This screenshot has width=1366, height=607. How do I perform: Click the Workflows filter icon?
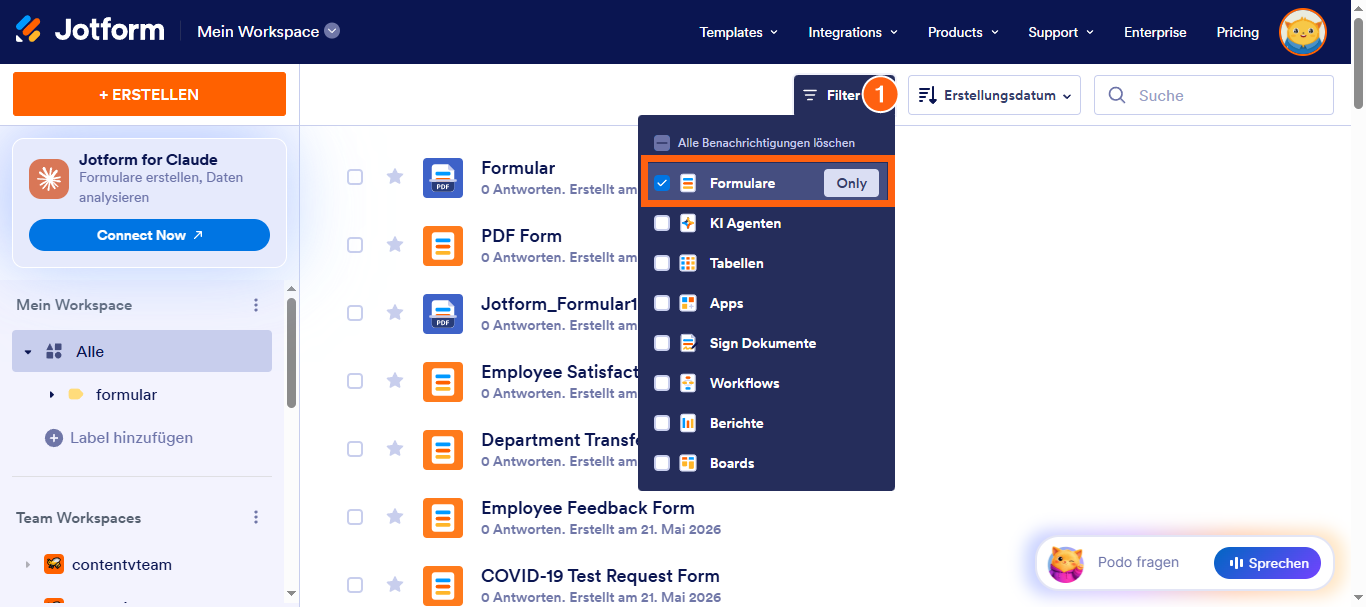click(688, 383)
